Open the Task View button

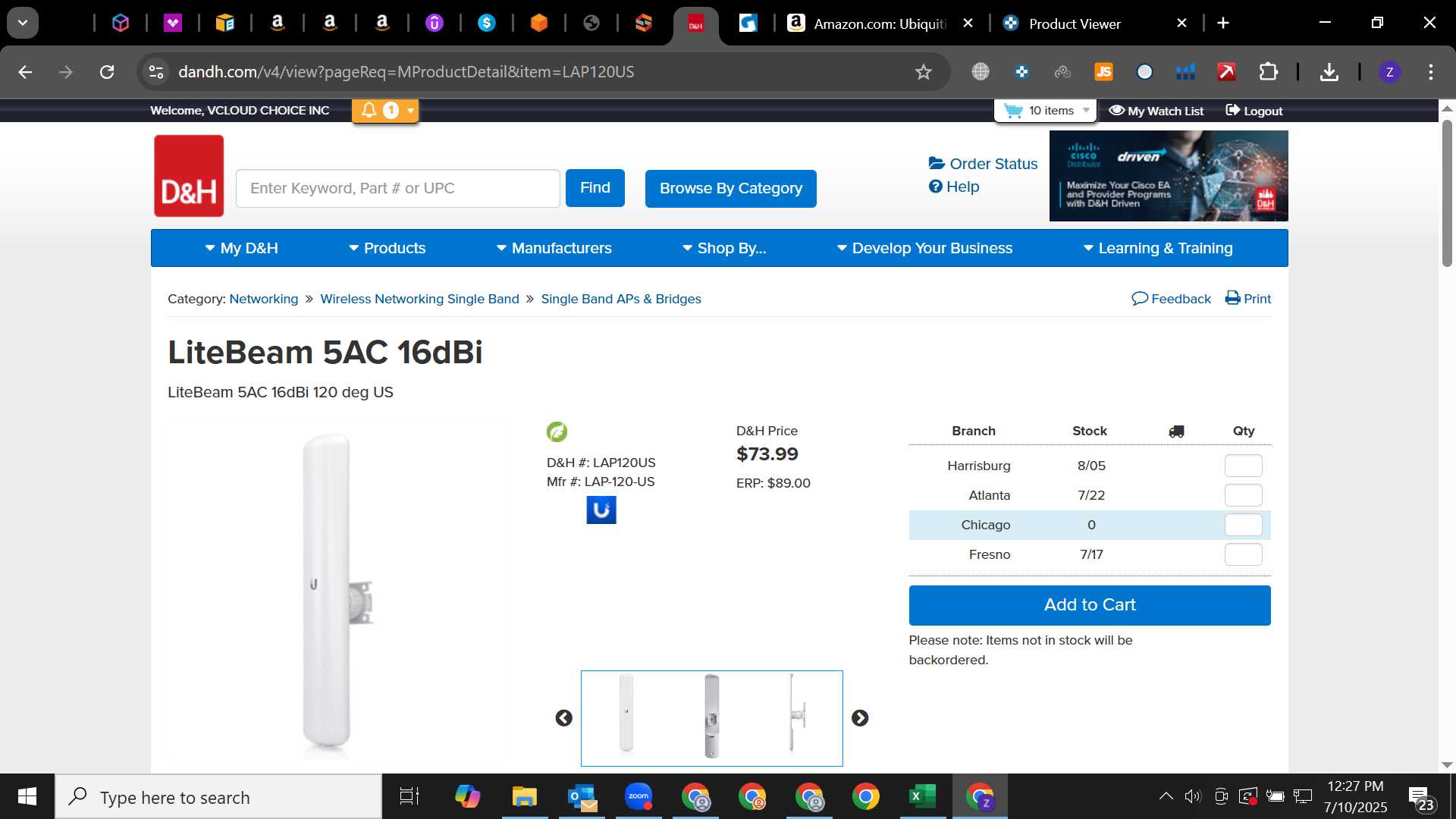point(409,797)
